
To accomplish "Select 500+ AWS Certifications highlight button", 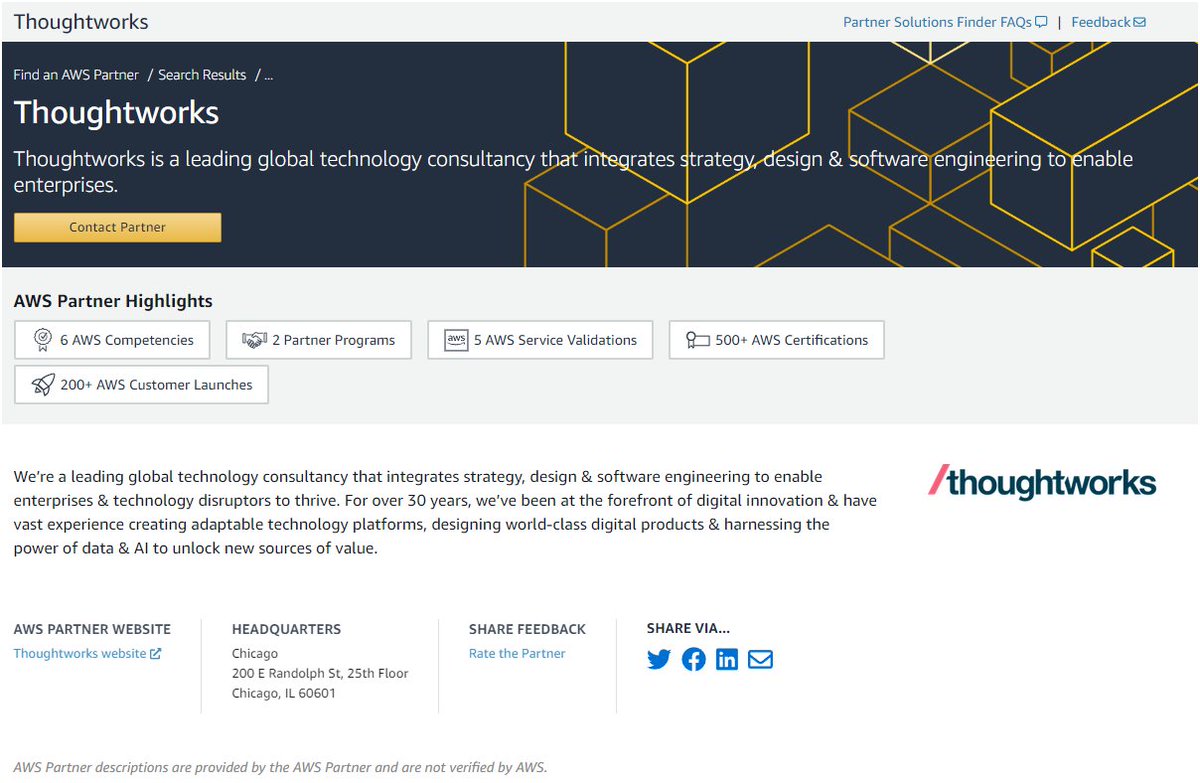I will [777, 340].
